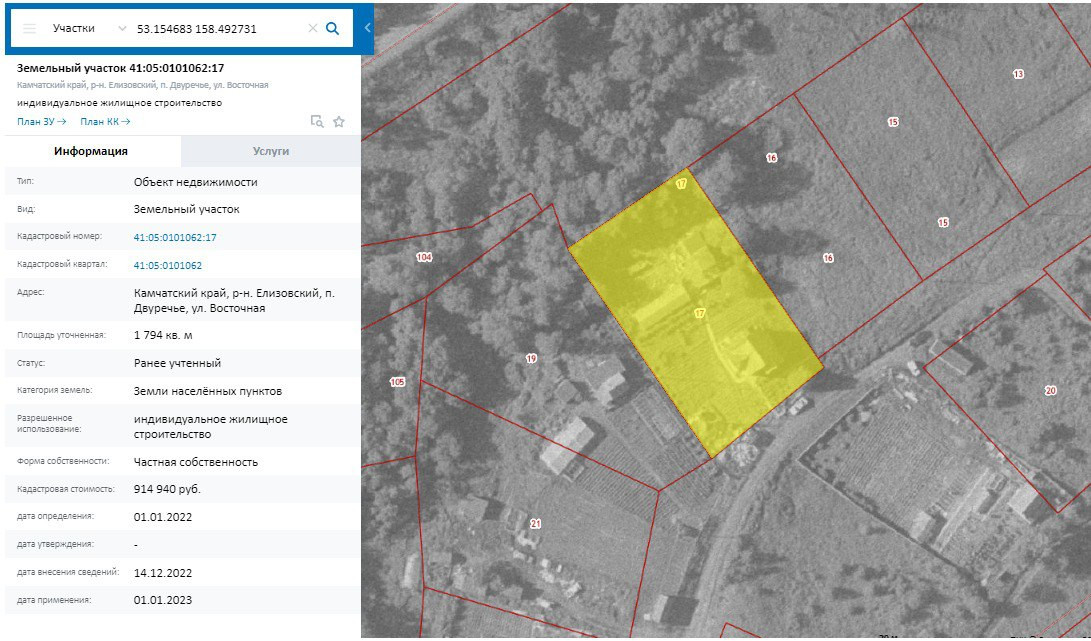Click cadastral value 914 940 руб.
Image resolution: width=1091 pixels, height=641 pixels.
coord(167,489)
